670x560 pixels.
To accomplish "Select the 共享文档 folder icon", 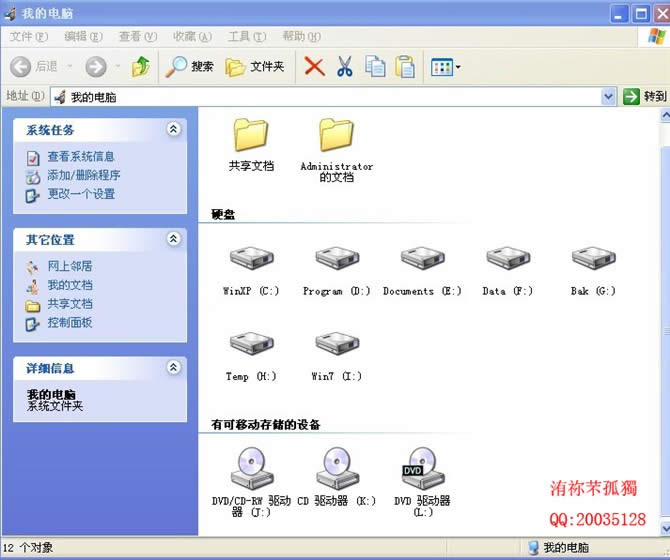I will (251, 135).
